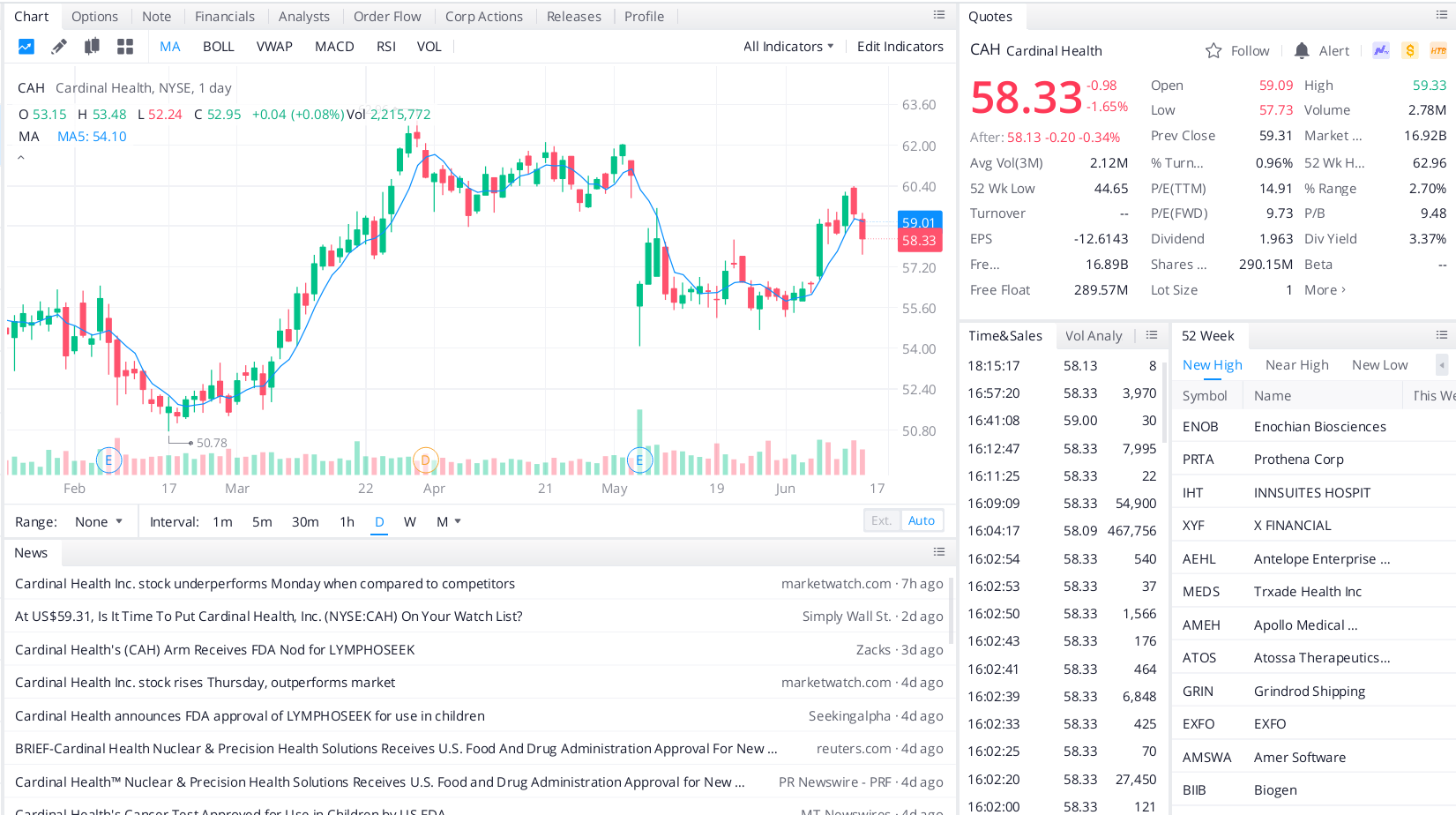Collapse the MA legend caret

click(x=21, y=159)
